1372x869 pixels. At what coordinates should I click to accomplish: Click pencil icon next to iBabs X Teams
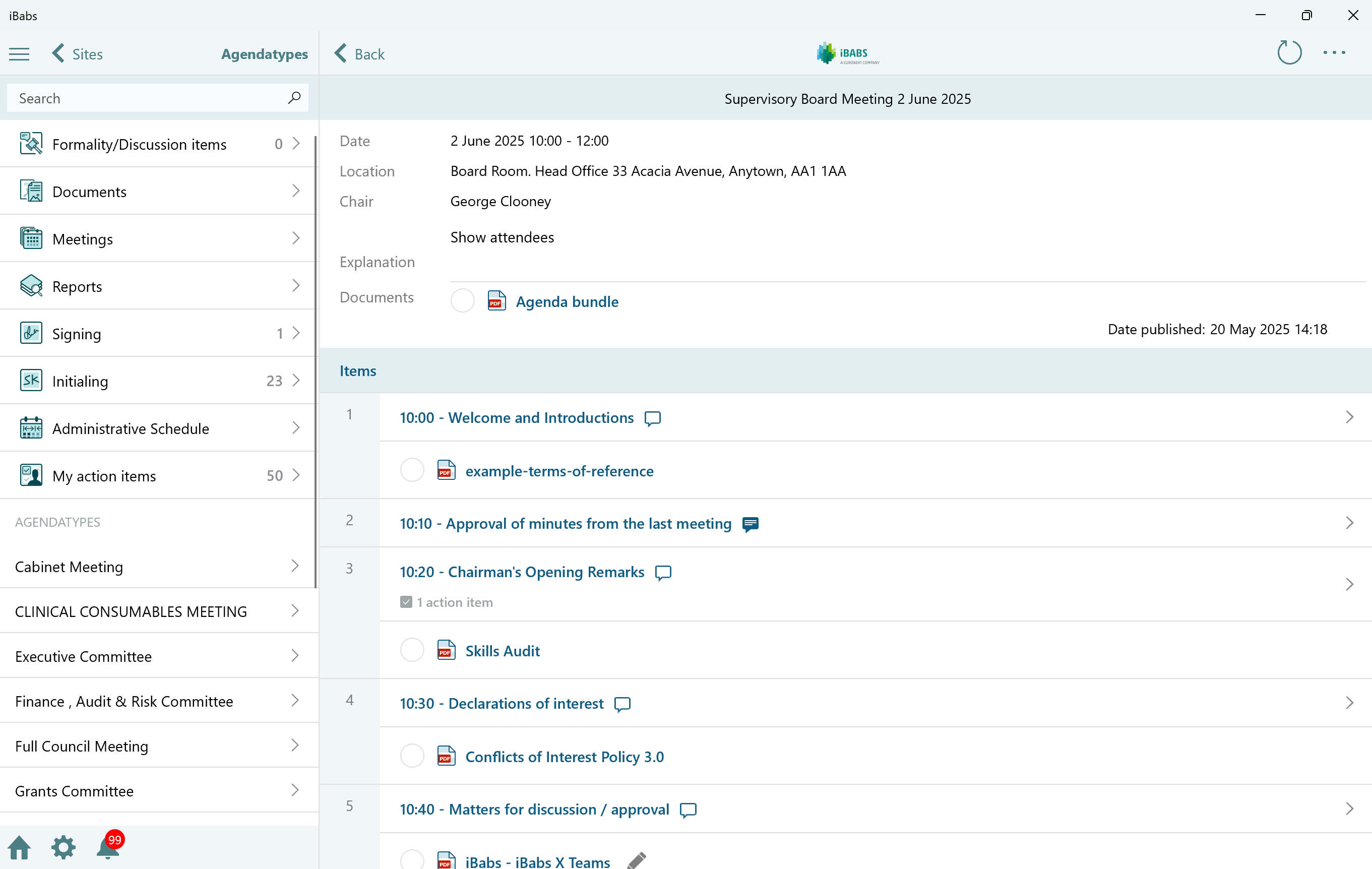coord(637,860)
